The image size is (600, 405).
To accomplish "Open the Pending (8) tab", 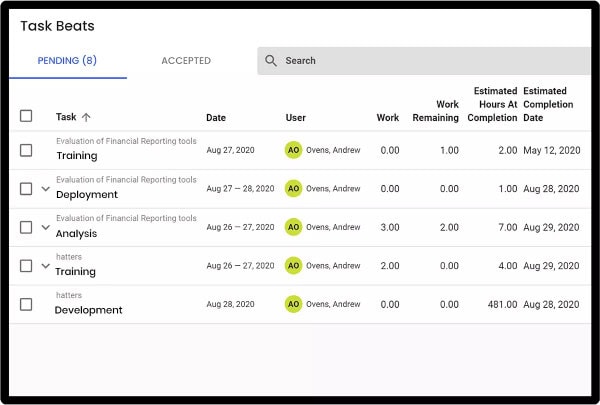I will click(x=68, y=61).
